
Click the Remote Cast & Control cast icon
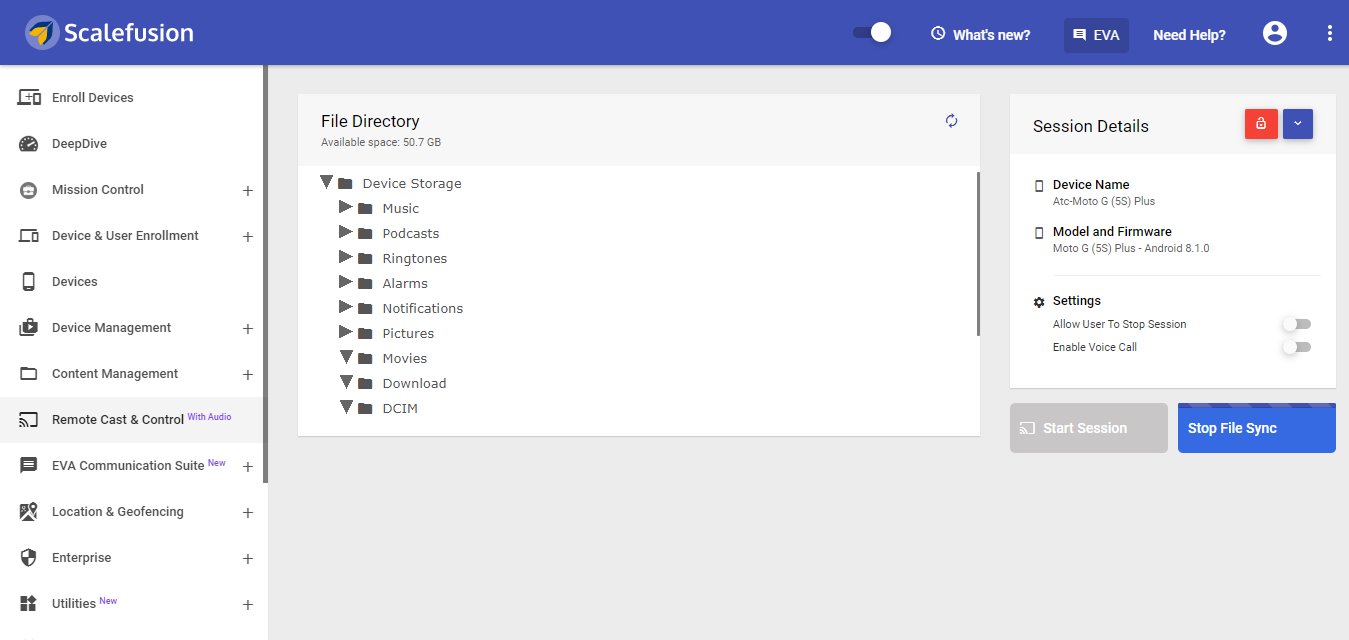coord(29,420)
